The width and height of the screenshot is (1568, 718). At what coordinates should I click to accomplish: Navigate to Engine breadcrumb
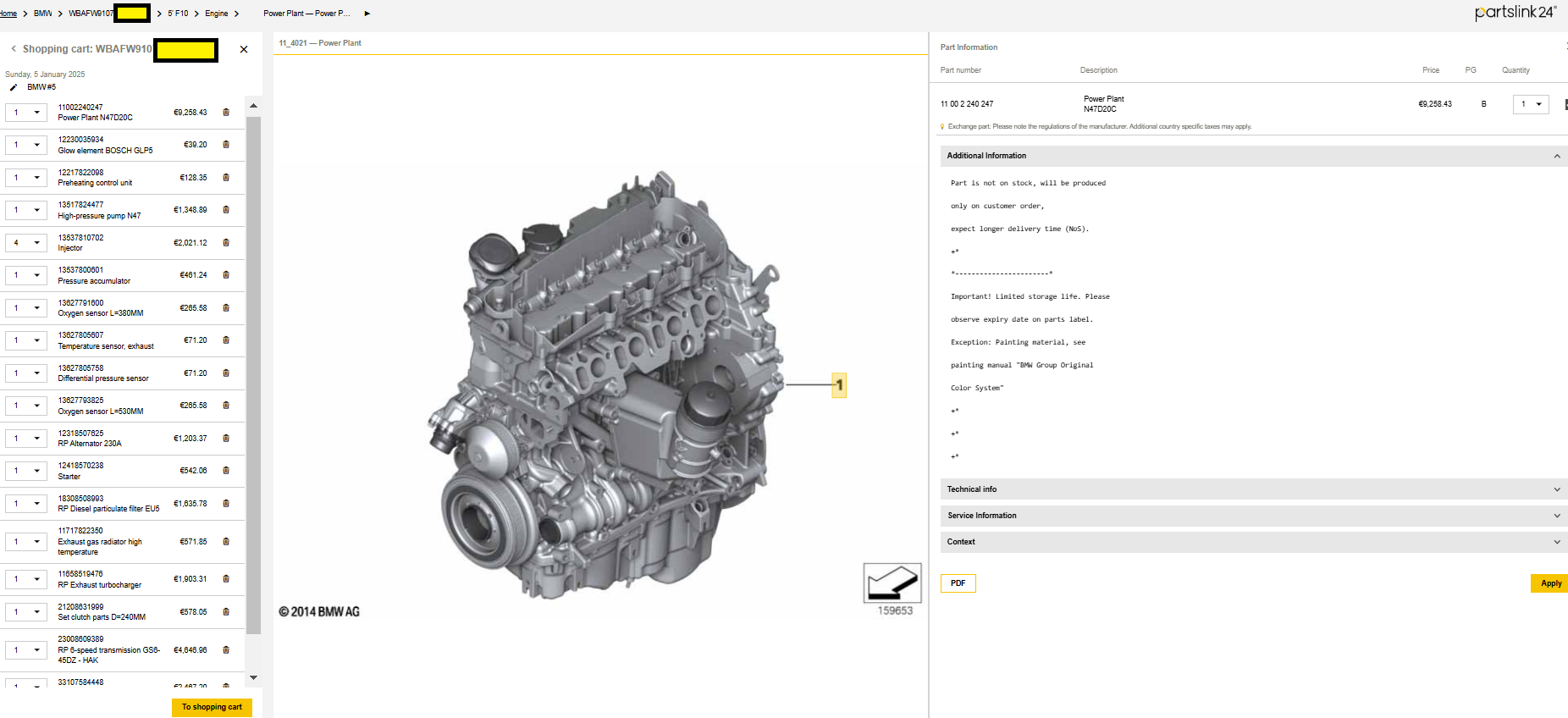(x=217, y=14)
